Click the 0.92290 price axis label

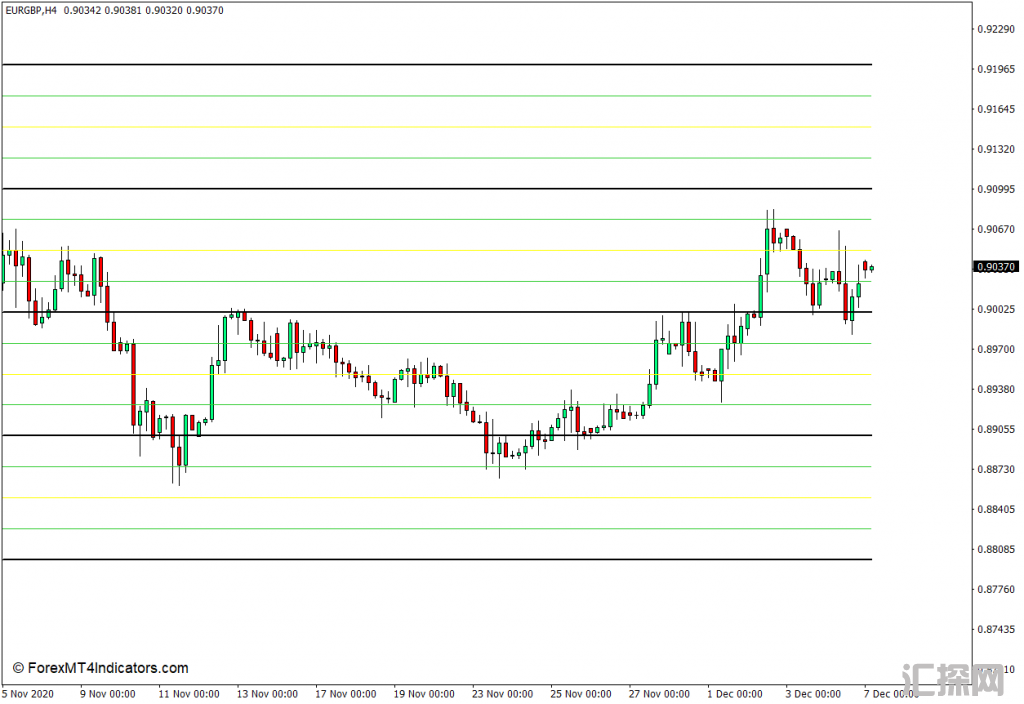[x=995, y=29]
